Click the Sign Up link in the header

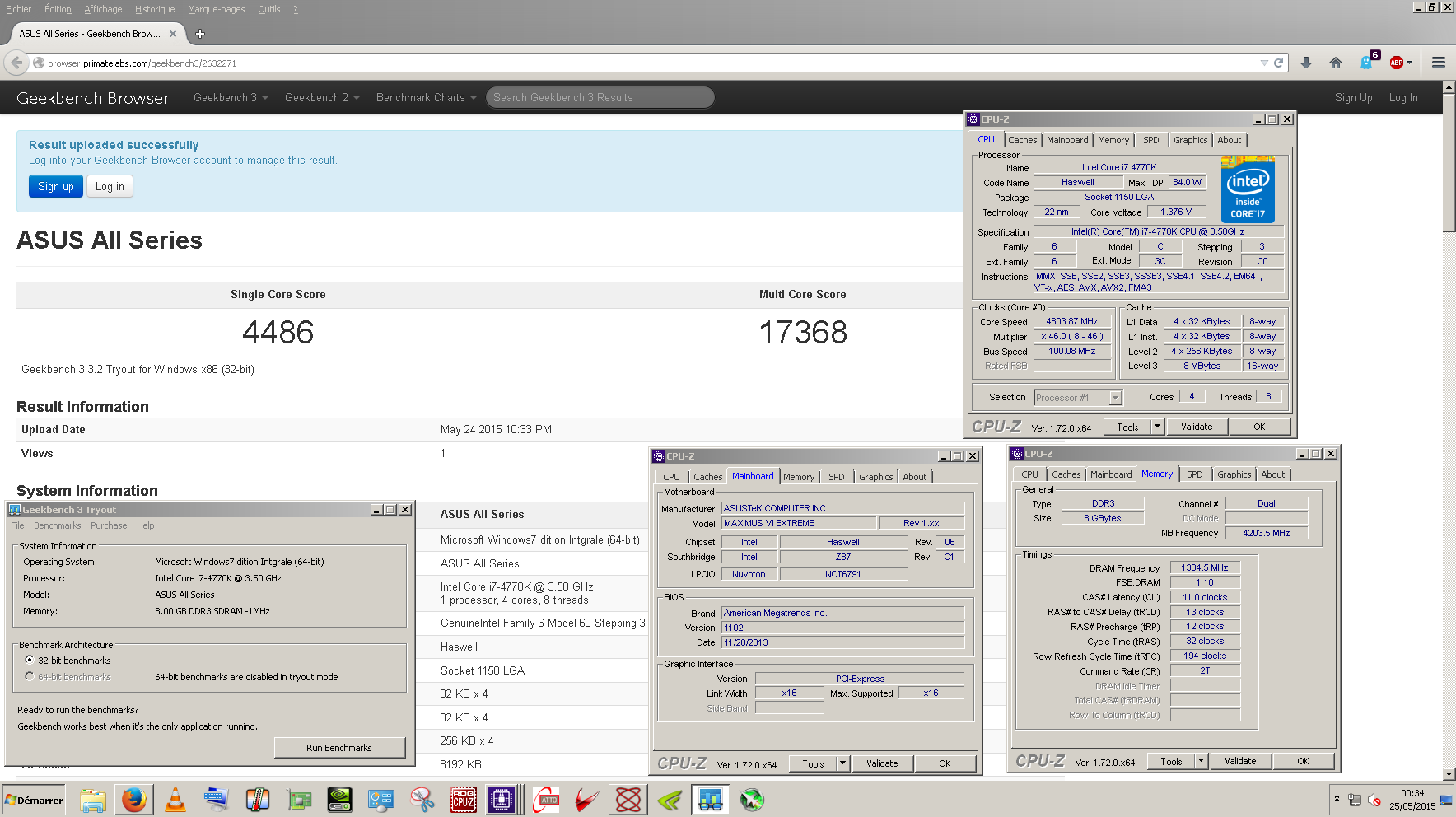pos(1353,97)
